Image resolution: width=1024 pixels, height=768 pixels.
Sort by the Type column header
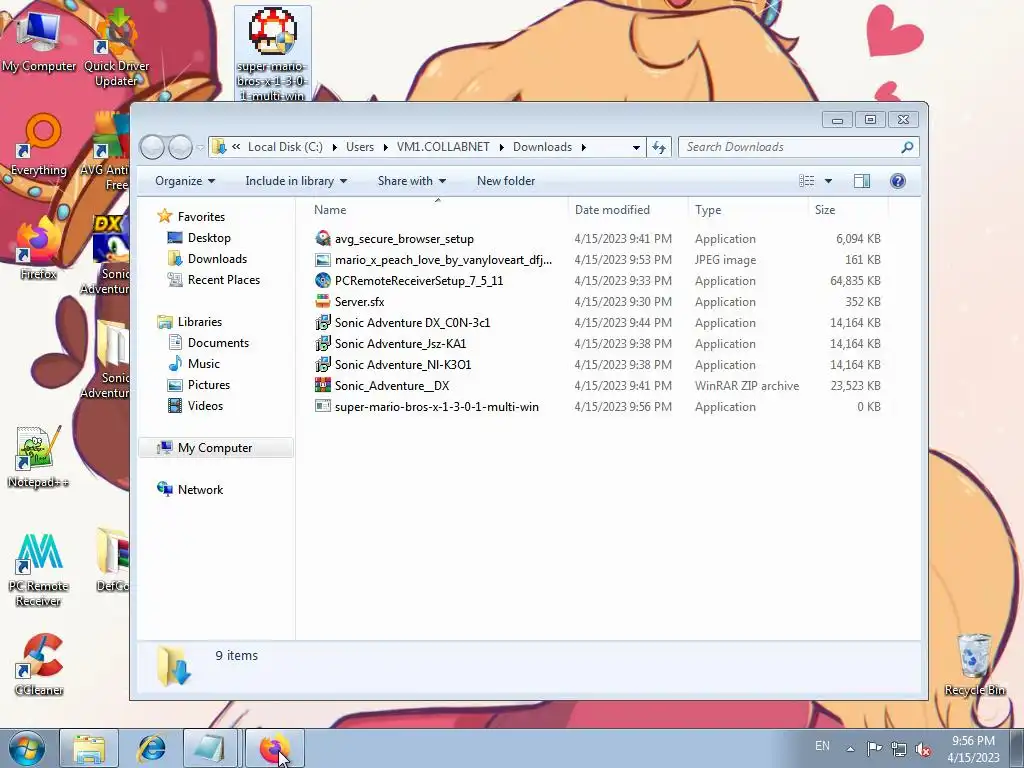click(748, 210)
